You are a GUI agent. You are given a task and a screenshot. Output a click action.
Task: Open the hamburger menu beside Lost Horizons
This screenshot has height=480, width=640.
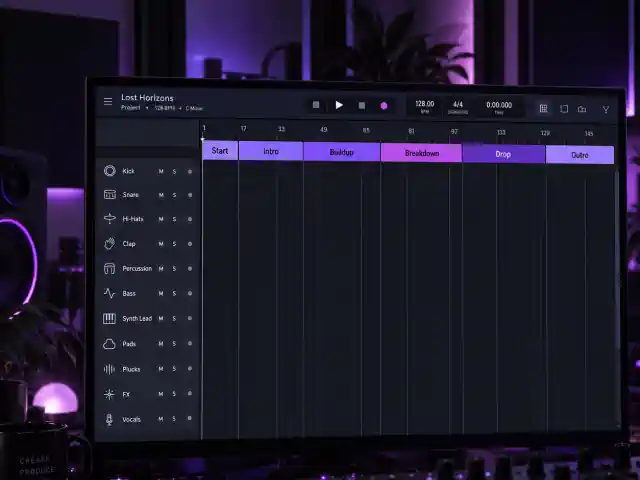(x=108, y=101)
